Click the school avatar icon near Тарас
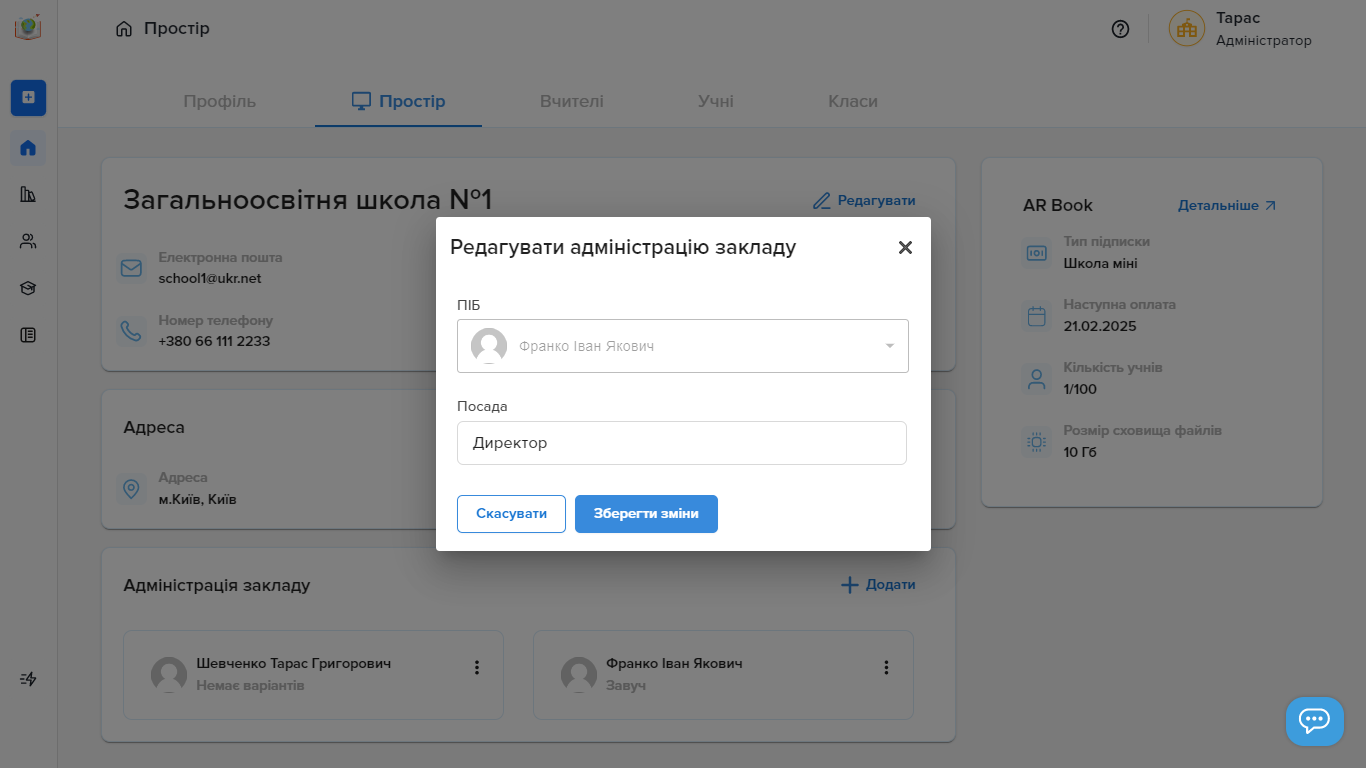This screenshot has height=768, width=1366. click(x=1187, y=29)
